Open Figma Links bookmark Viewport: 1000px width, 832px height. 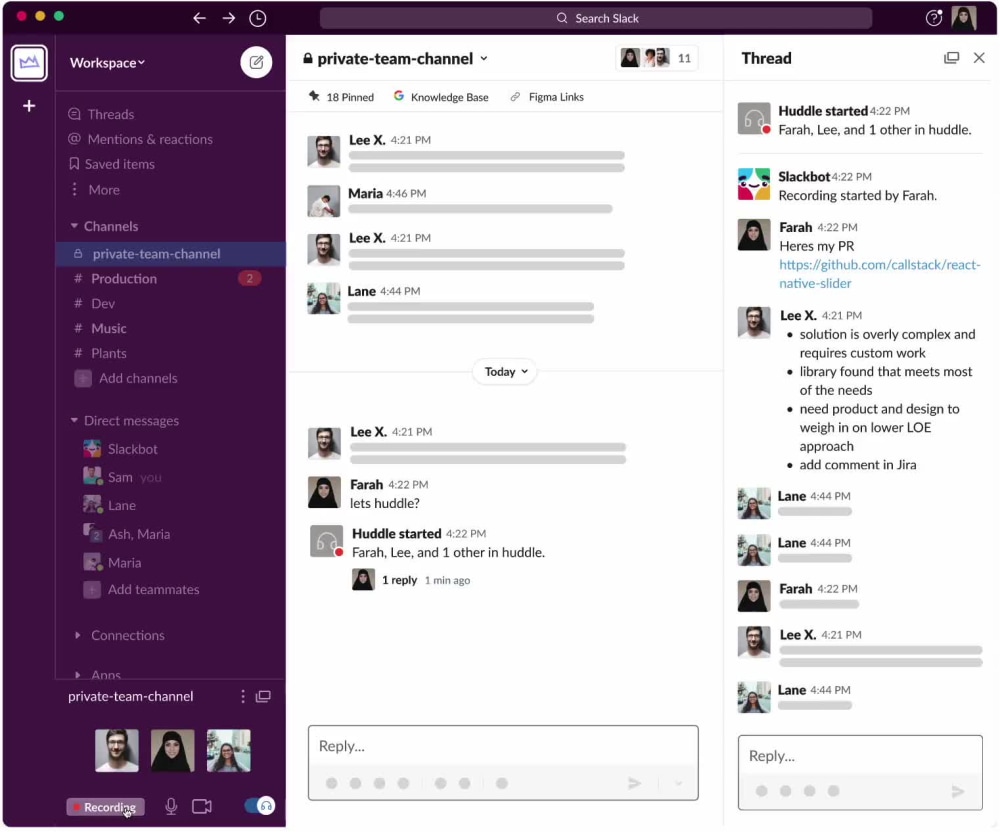(547, 97)
